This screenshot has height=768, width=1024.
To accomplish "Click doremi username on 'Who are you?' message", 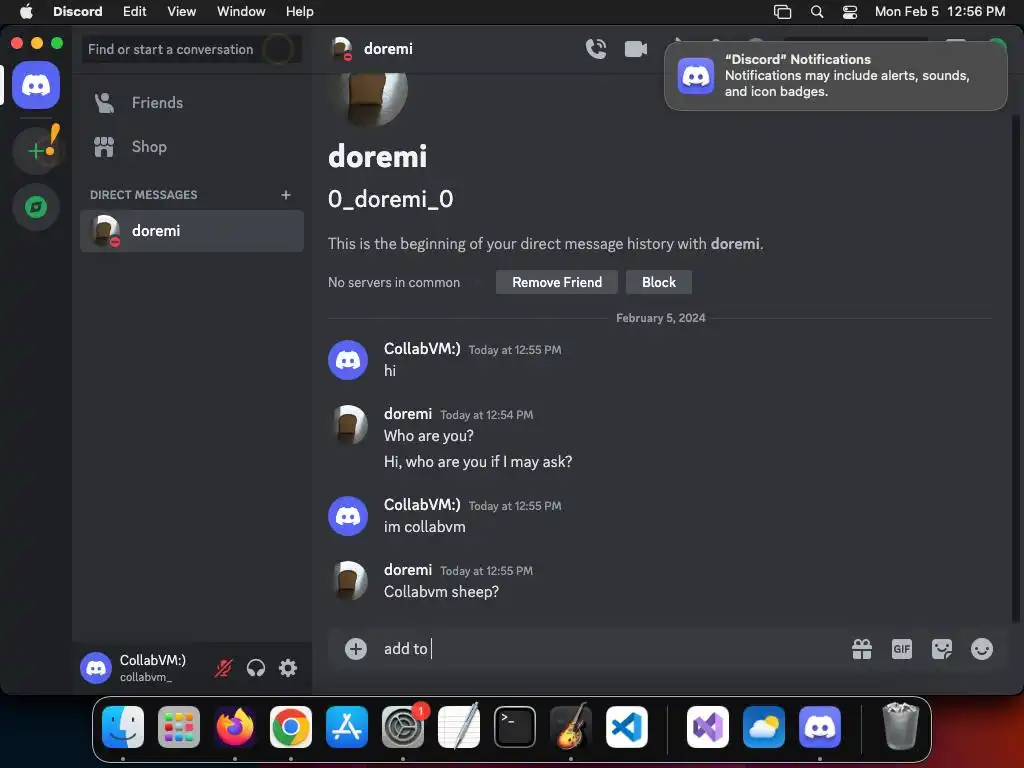I will click(x=408, y=414).
